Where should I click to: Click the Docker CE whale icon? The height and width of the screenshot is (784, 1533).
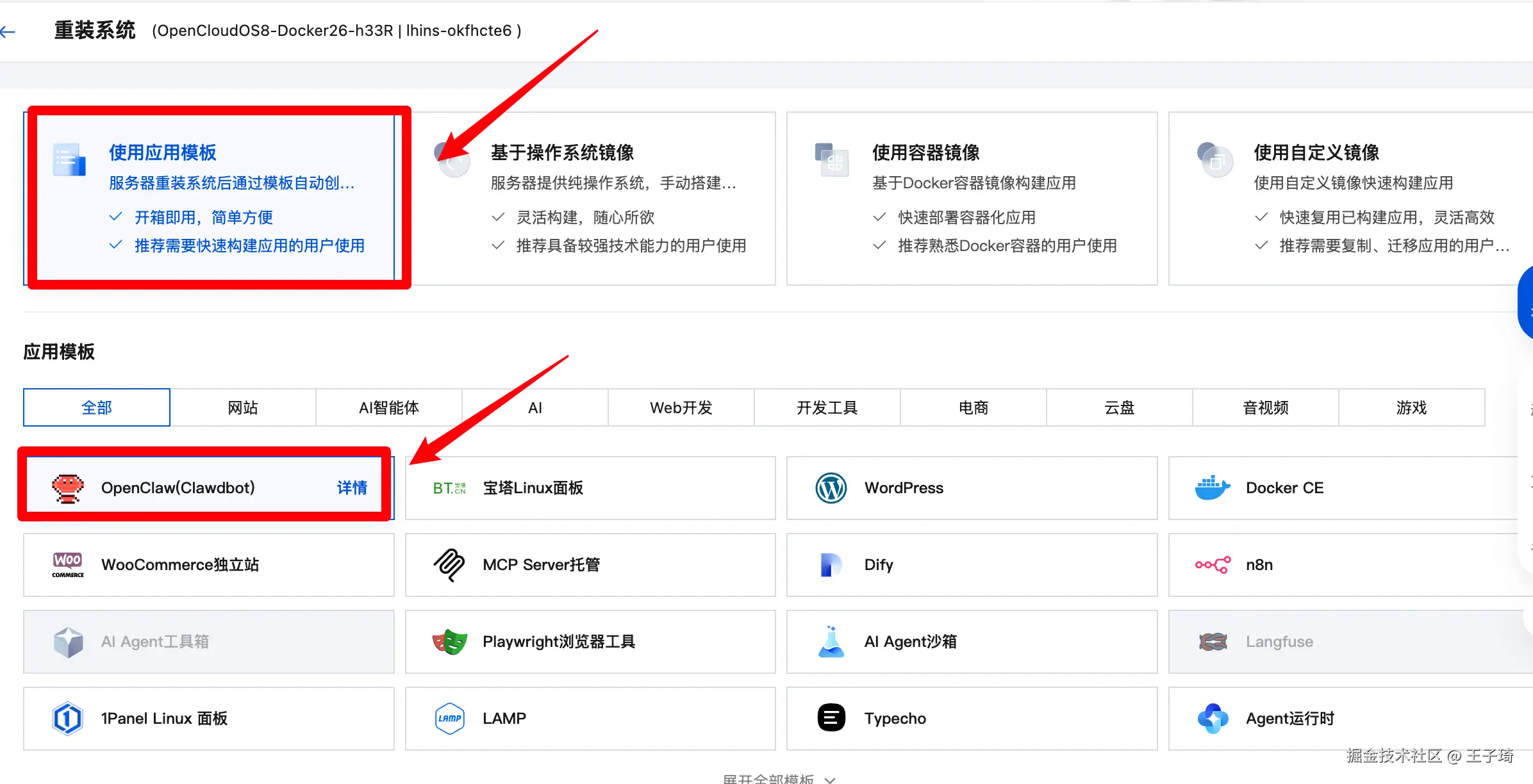pyautogui.click(x=1212, y=488)
